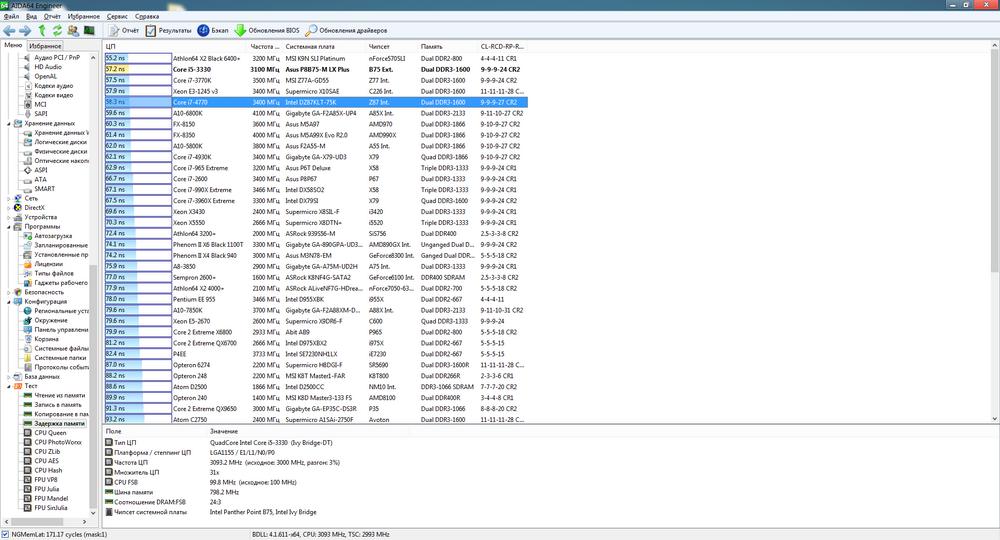1000x540 pixels.
Task: Select Логические диски tree item
Action: click(x=61, y=142)
